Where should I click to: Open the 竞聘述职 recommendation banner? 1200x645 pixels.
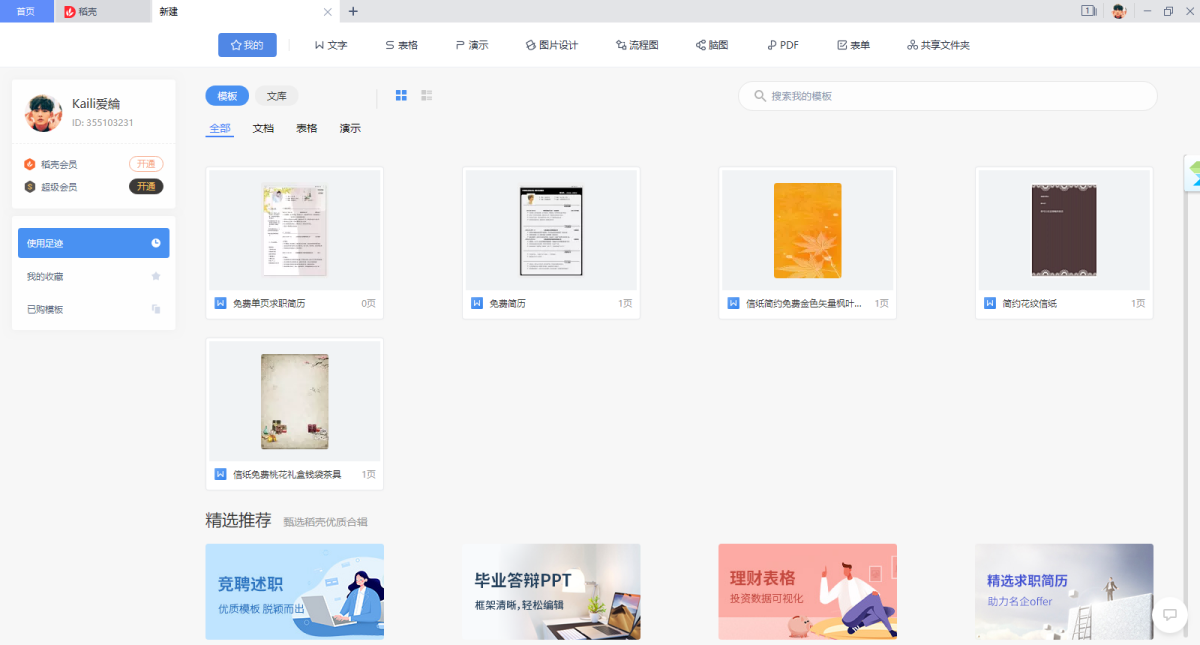click(x=295, y=592)
